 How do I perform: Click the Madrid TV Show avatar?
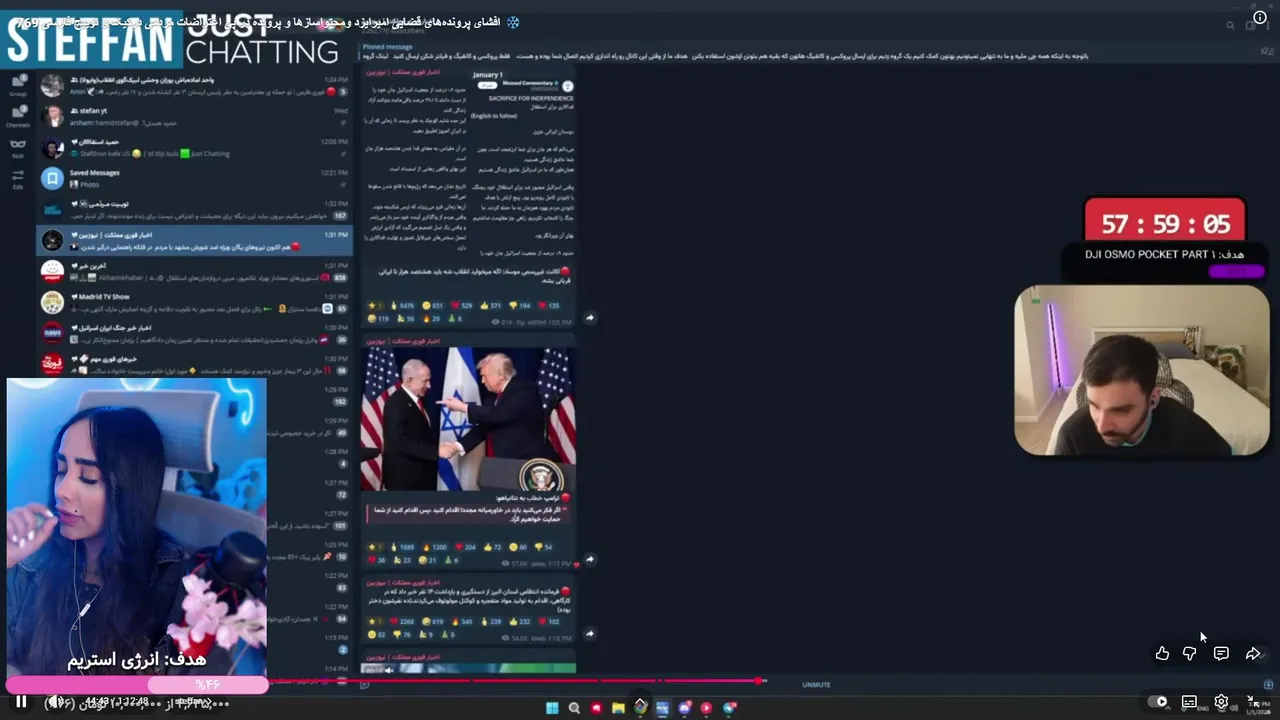52,302
